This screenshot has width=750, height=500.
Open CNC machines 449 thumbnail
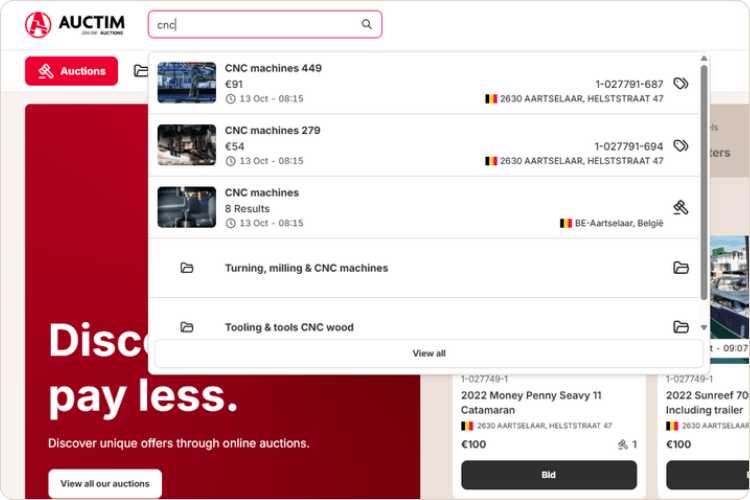point(187,82)
